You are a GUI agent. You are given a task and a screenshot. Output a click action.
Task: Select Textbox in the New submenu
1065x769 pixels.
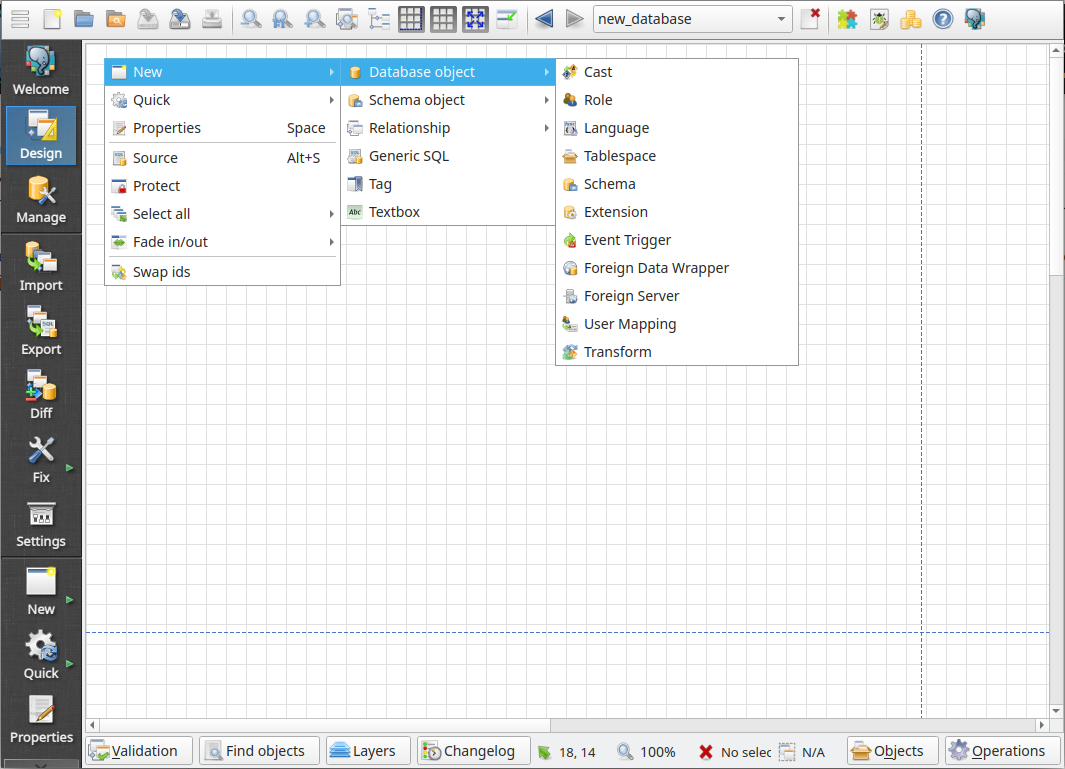(448, 212)
